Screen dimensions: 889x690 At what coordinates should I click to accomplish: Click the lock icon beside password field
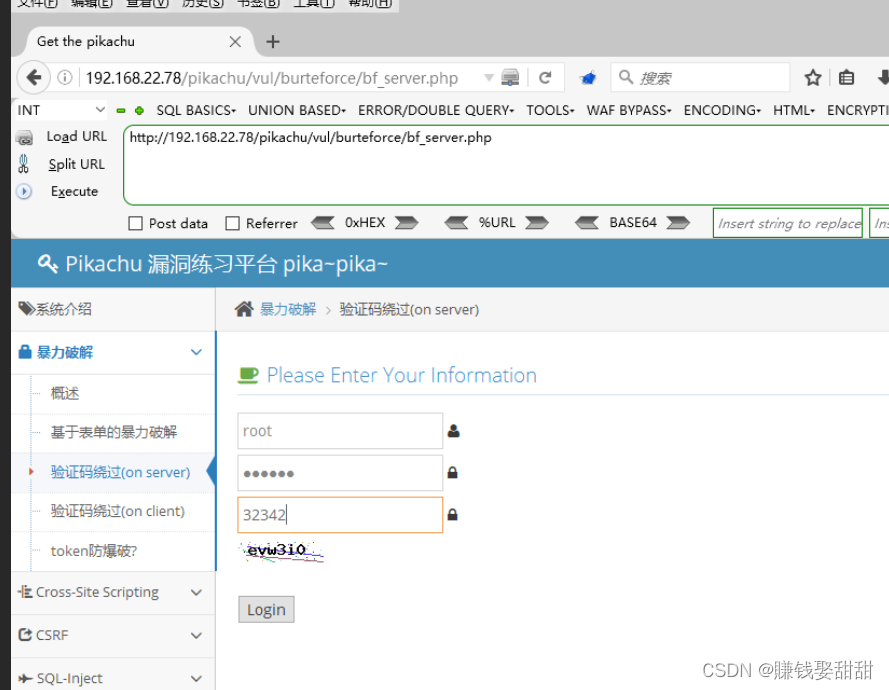point(452,472)
